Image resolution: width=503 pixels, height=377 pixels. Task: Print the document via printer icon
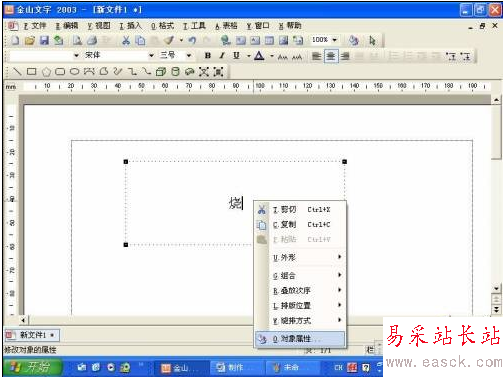(92, 40)
